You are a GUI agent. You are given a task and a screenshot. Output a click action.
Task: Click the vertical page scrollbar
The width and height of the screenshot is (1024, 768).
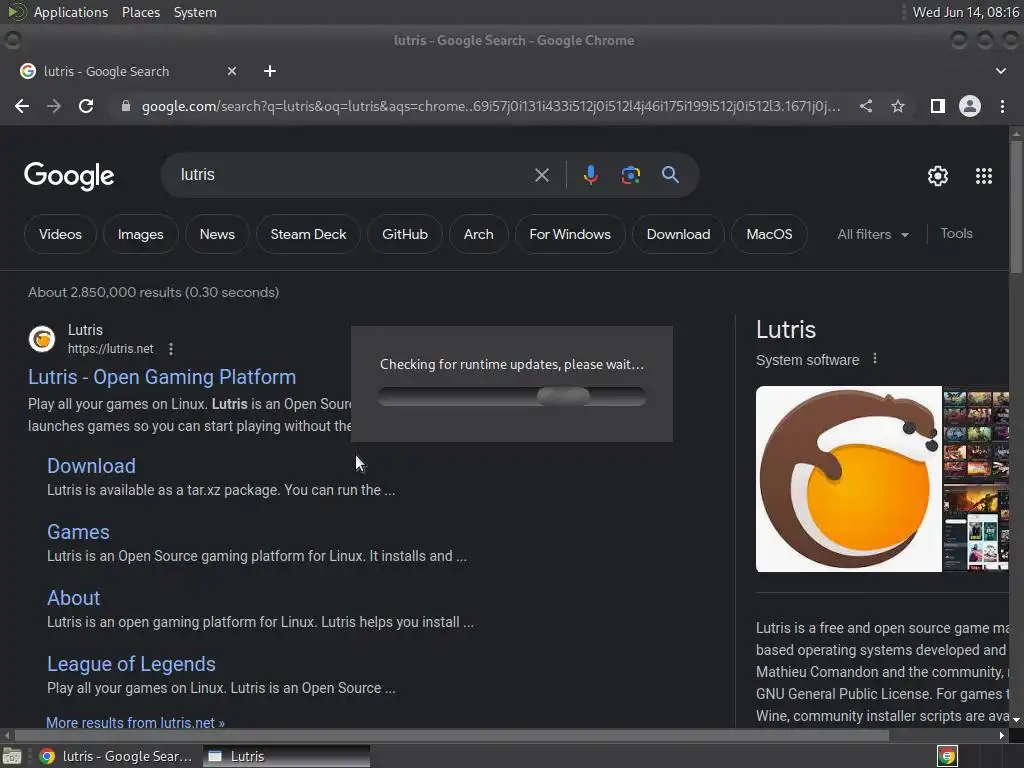pyautogui.click(x=1016, y=206)
